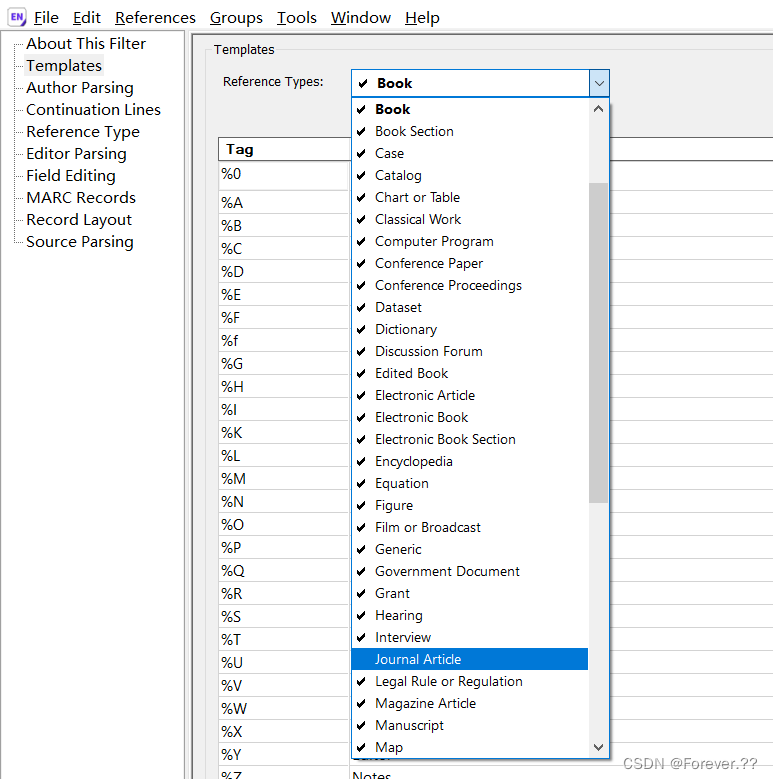
Task: Choose Dictionary reference type
Action: [x=469, y=329]
